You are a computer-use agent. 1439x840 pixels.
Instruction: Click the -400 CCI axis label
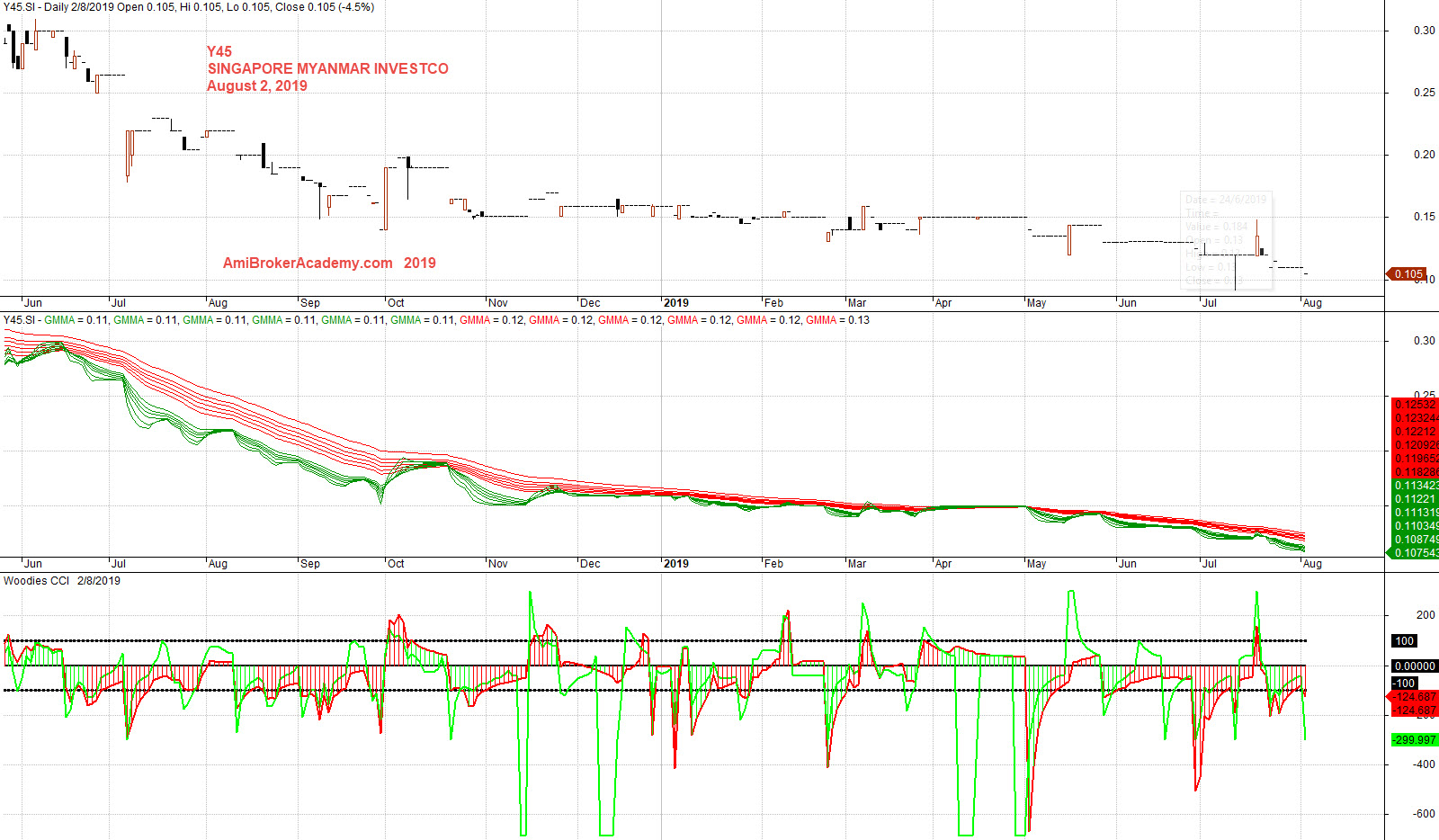(x=1424, y=764)
